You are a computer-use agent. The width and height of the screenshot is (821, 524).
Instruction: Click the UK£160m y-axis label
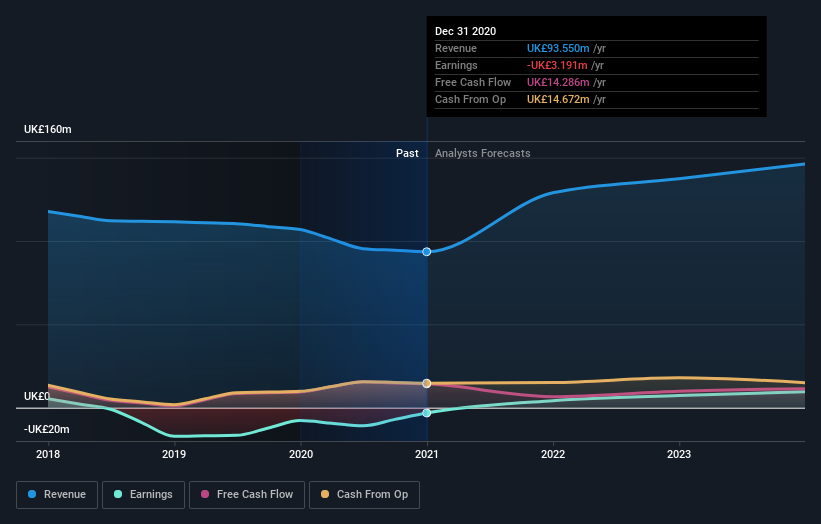48,129
